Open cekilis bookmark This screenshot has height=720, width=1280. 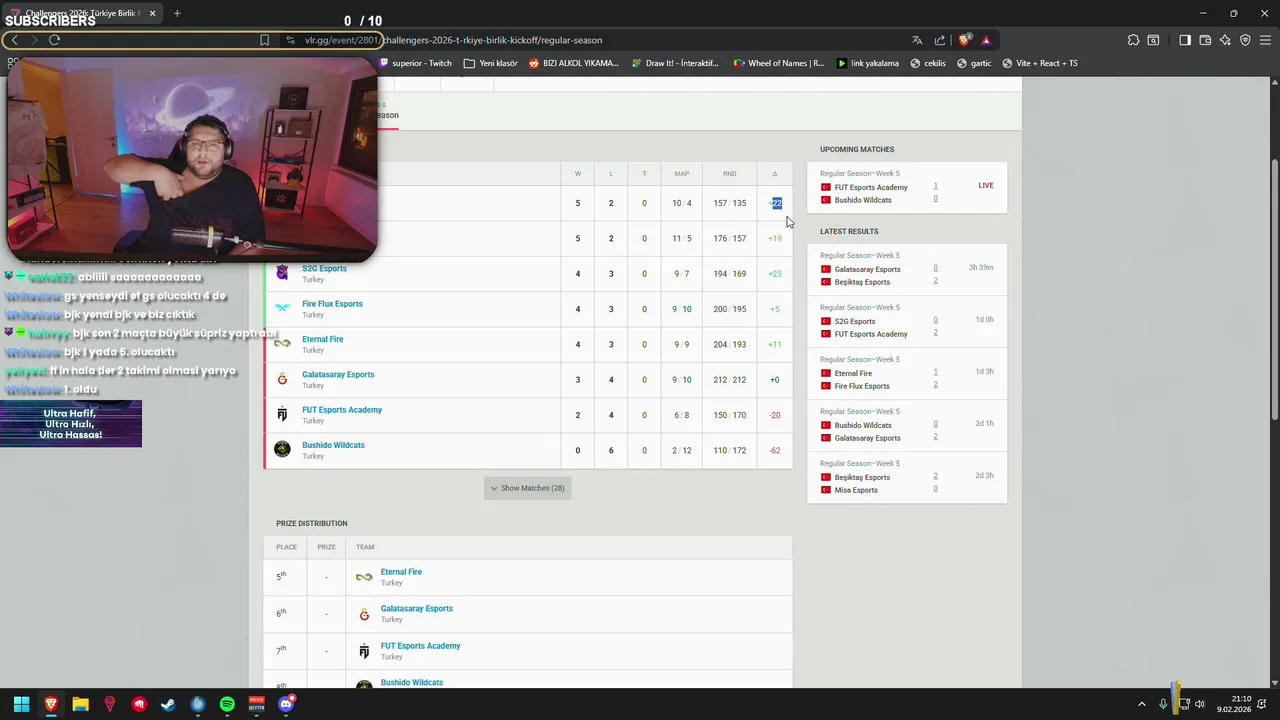coord(928,63)
